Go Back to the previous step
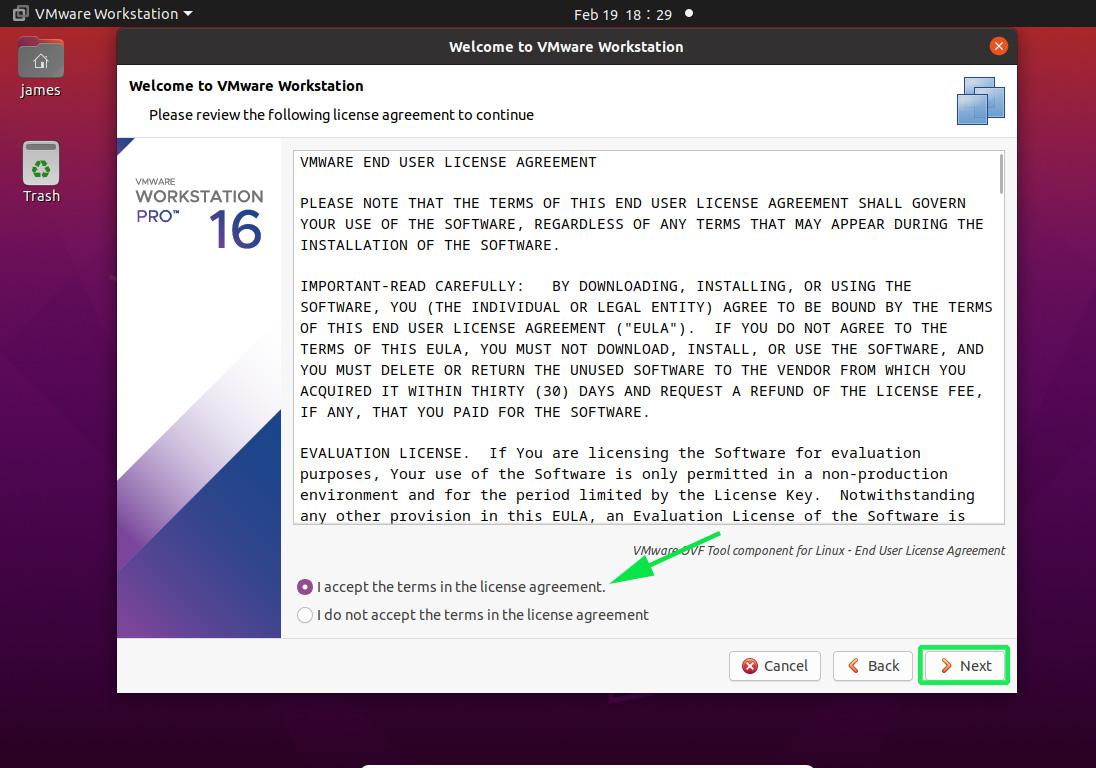The width and height of the screenshot is (1096, 768). (x=873, y=666)
